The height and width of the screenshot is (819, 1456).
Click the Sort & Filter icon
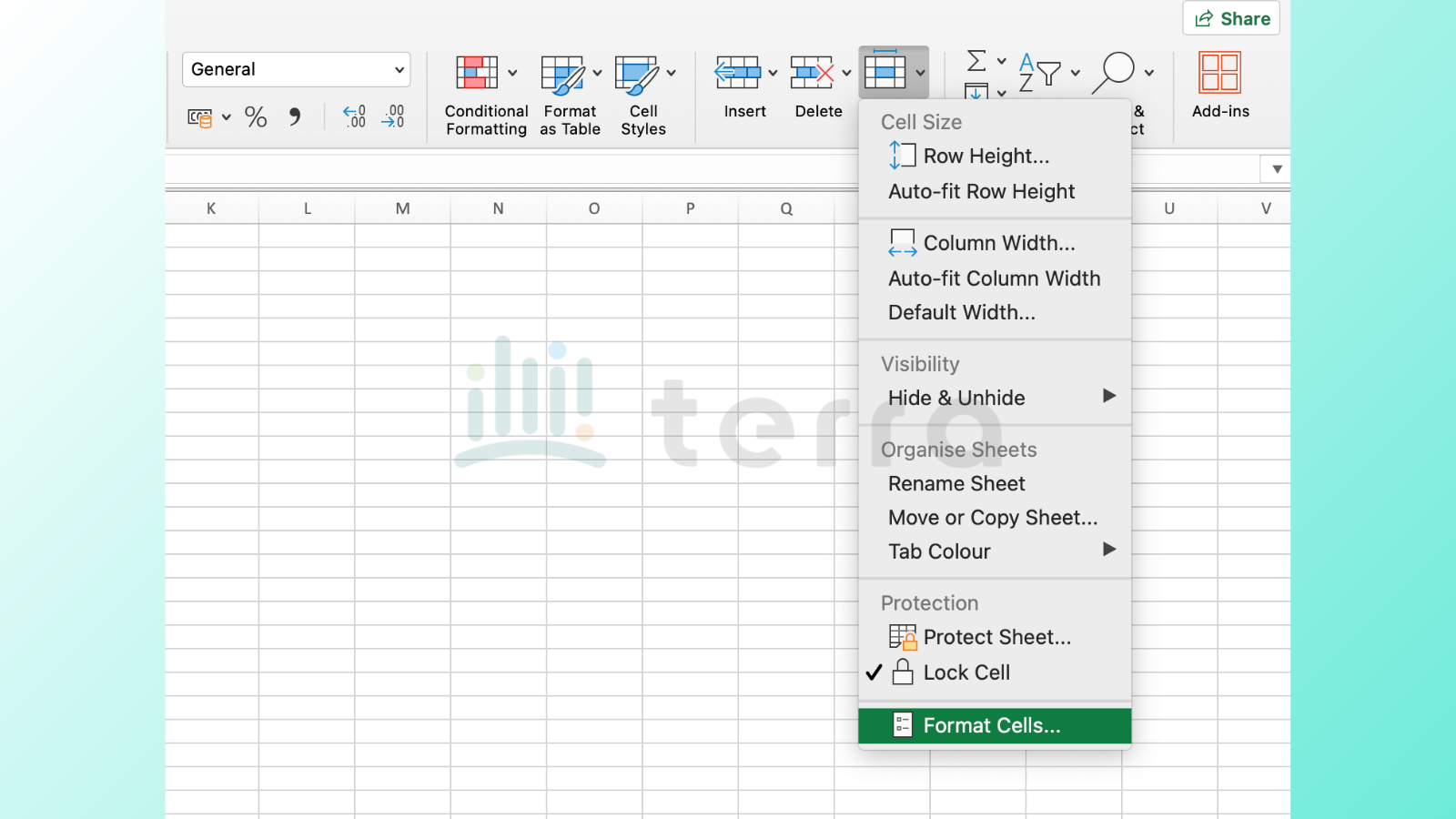point(1039,73)
